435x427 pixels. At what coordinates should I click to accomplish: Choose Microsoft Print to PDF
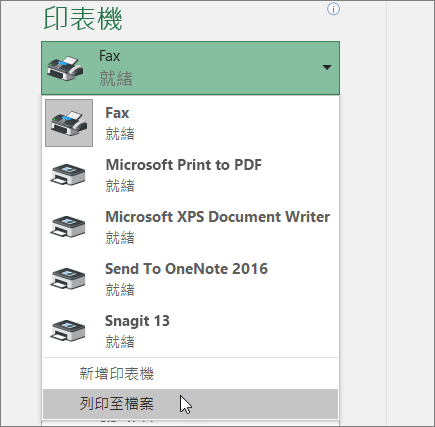tap(184, 165)
